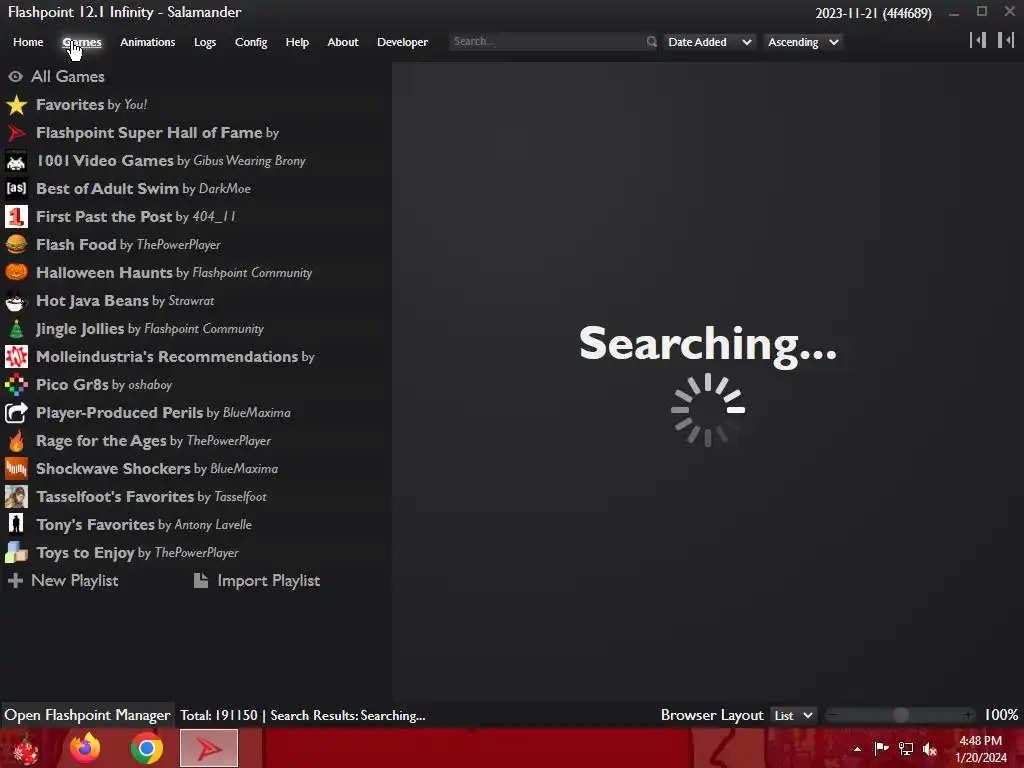This screenshot has height=768, width=1024.
Task: Open Firefox from the taskbar
Action: pos(85,748)
